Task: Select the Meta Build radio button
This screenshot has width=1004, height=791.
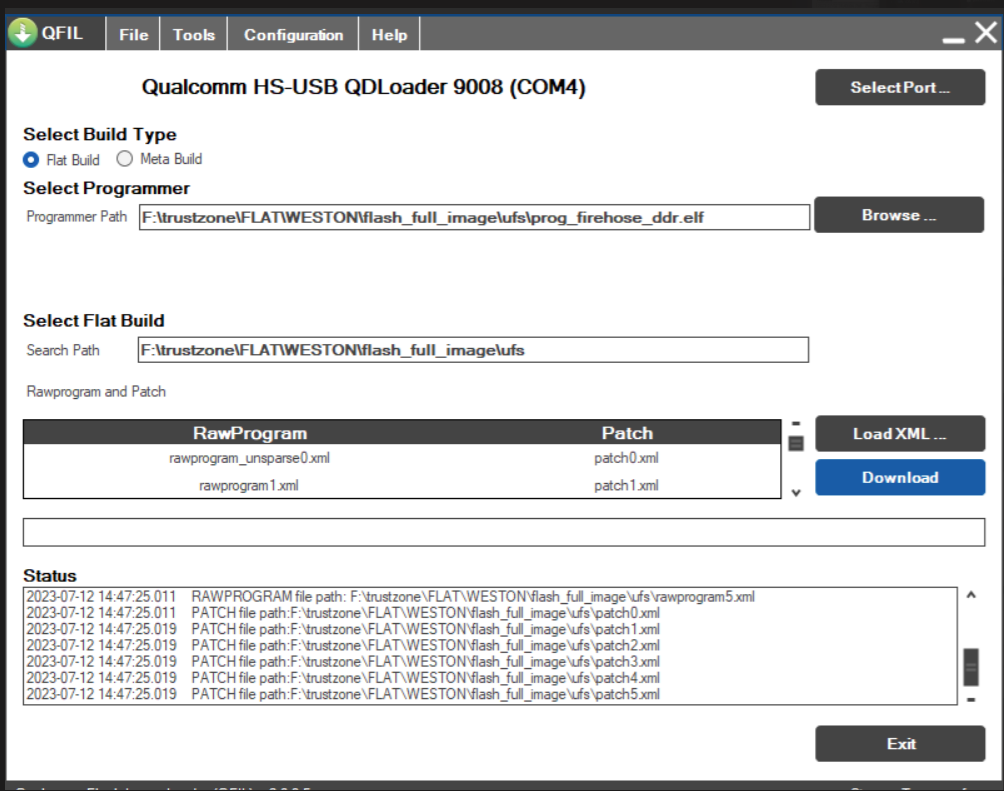Action: click(x=124, y=159)
